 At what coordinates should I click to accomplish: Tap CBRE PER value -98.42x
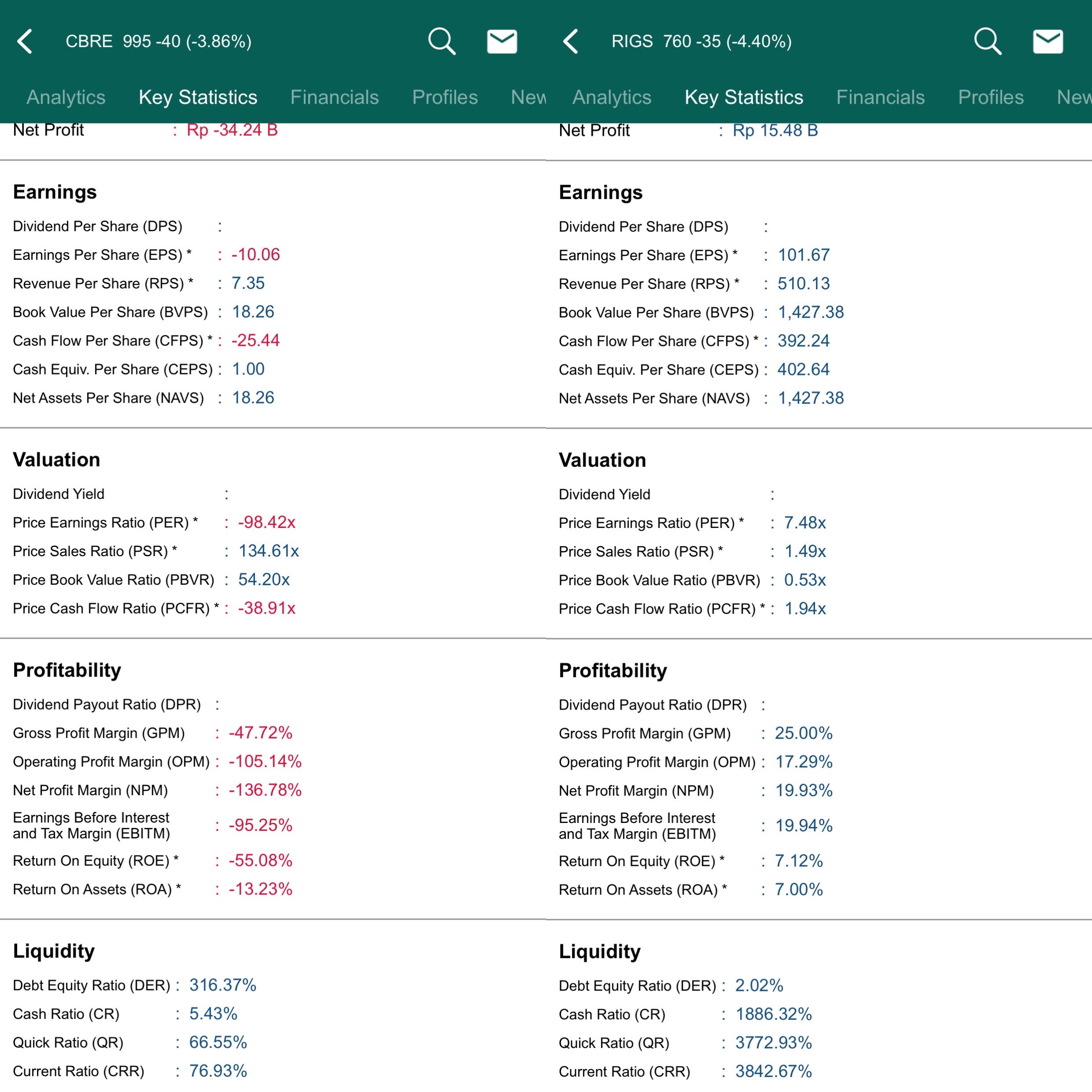pyautogui.click(x=266, y=522)
